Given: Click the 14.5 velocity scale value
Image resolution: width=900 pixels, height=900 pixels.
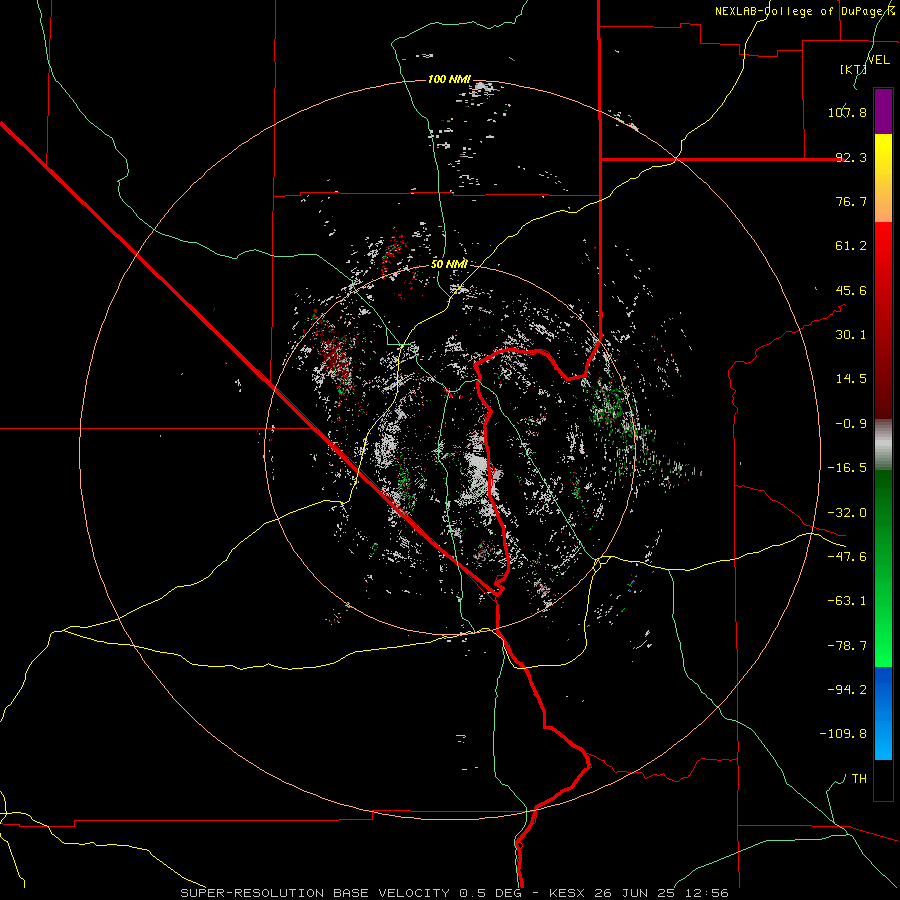Looking at the screenshot, I should [x=851, y=379].
